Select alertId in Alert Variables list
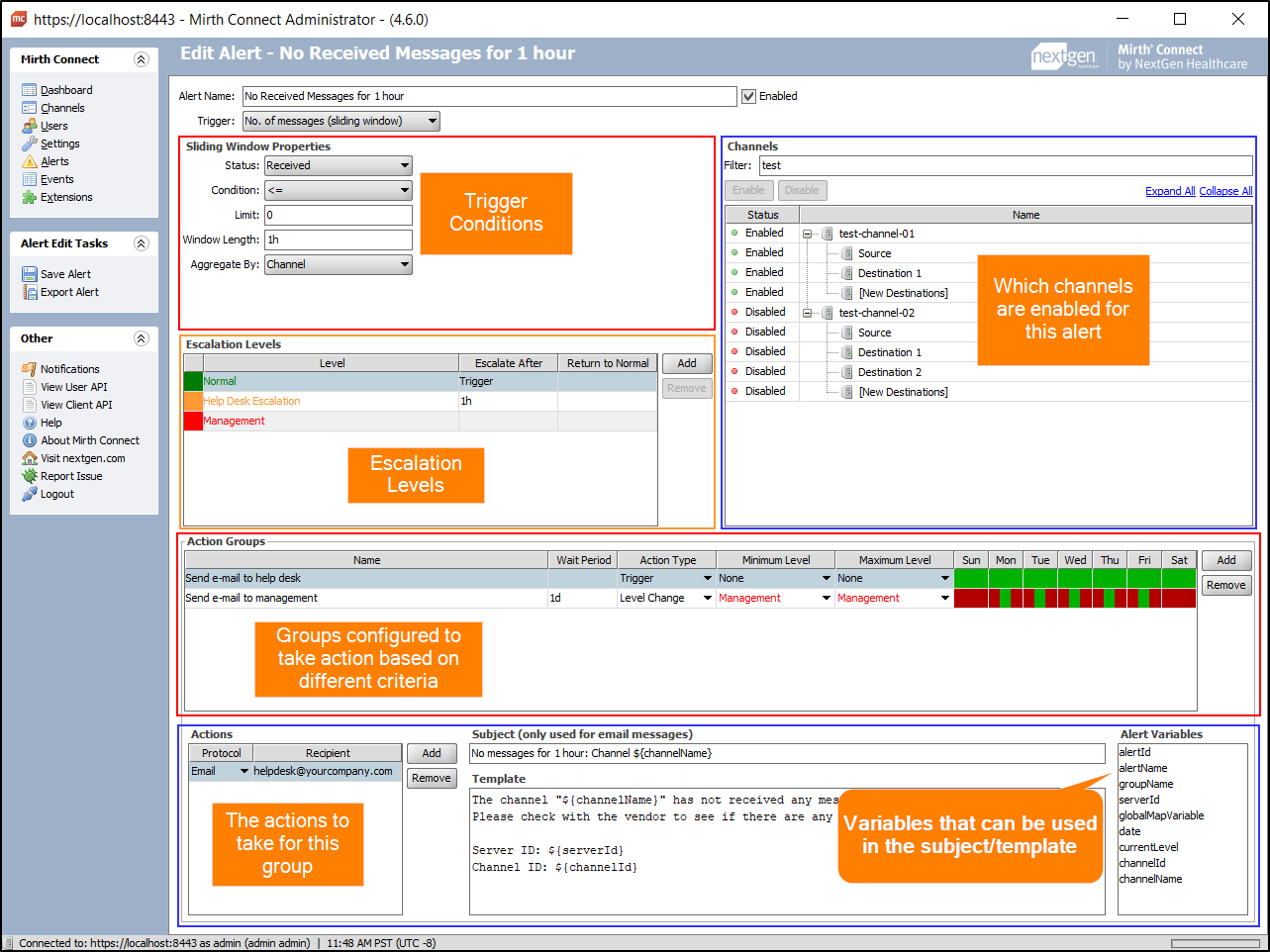1270x952 pixels. (1134, 752)
